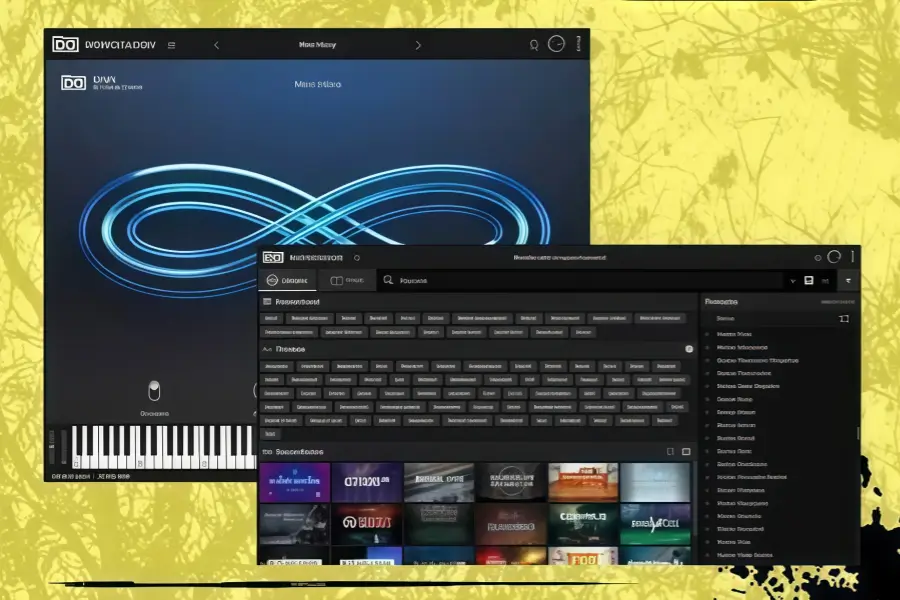
Task: Open the hamburger menu in the instrument window header
Action: pos(171,45)
